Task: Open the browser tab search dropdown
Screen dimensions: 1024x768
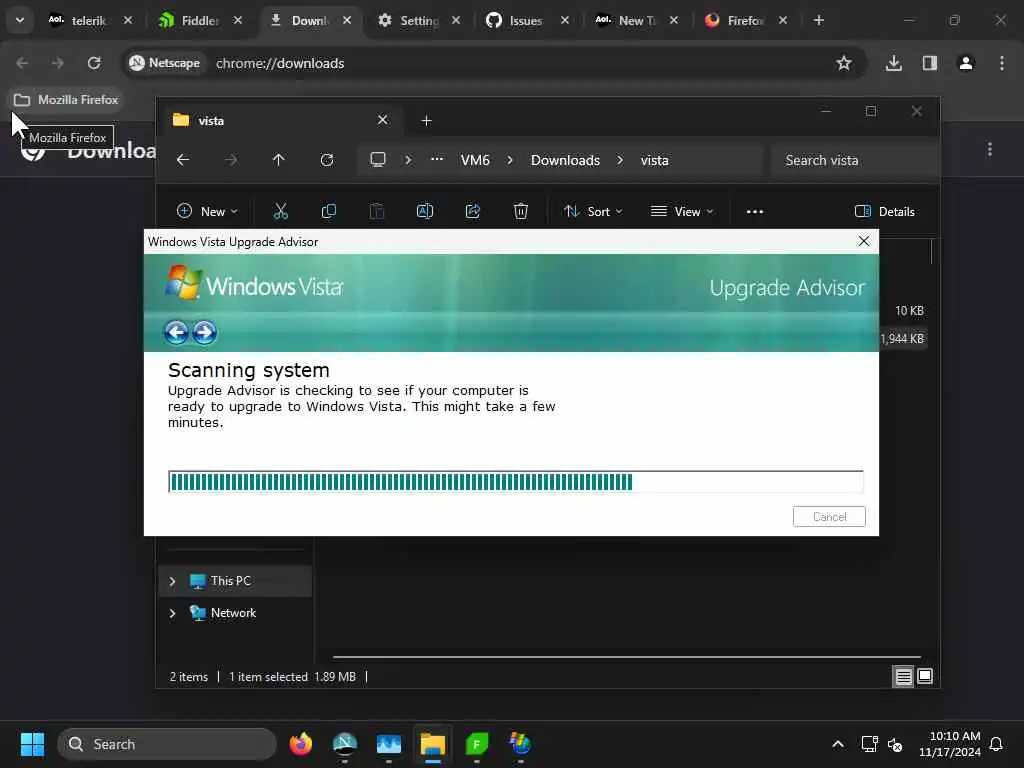Action: (x=20, y=20)
